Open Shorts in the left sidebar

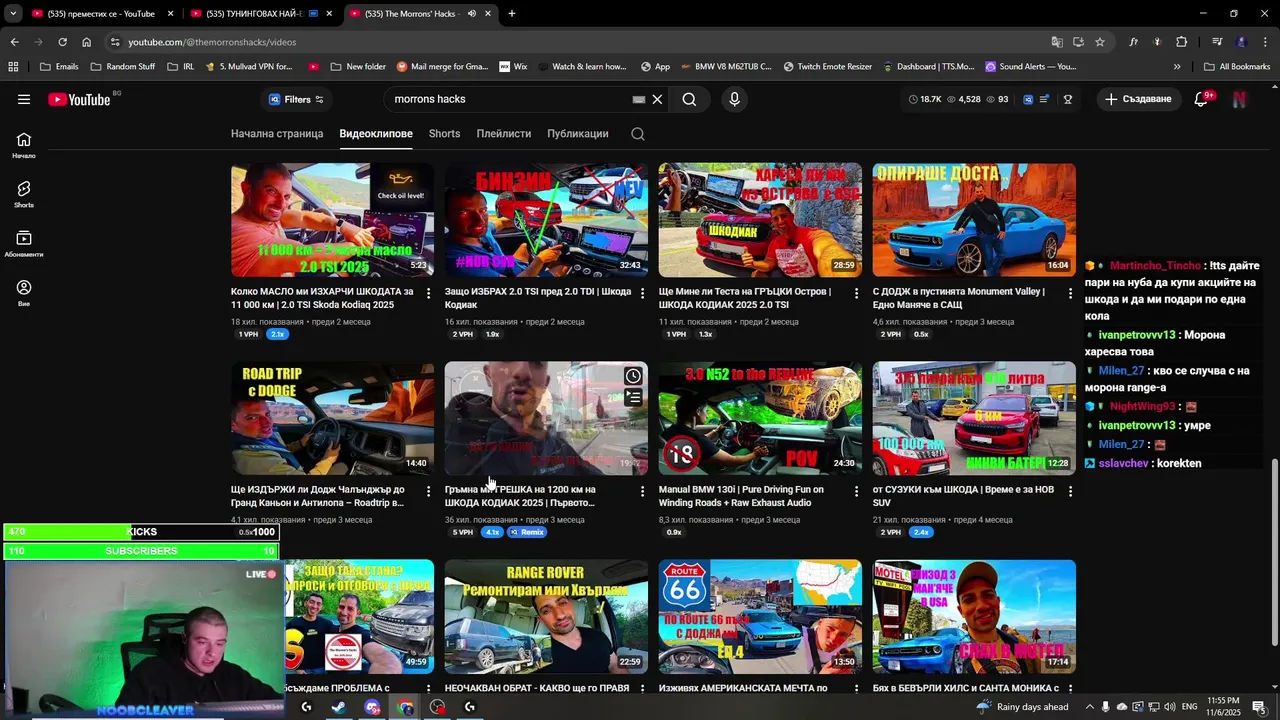click(x=24, y=194)
